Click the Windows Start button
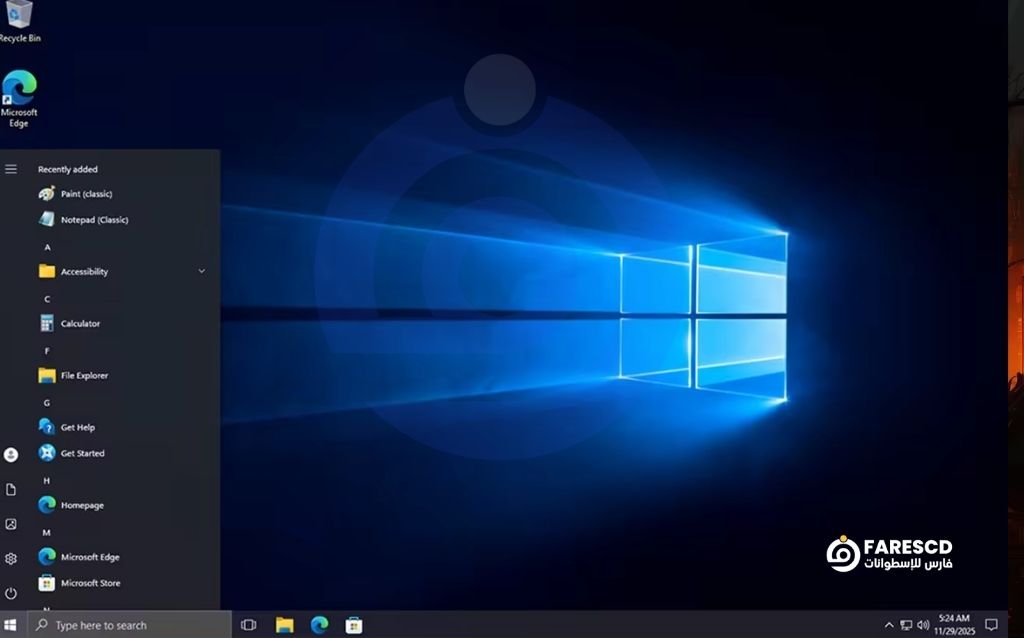 (x=11, y=625)
